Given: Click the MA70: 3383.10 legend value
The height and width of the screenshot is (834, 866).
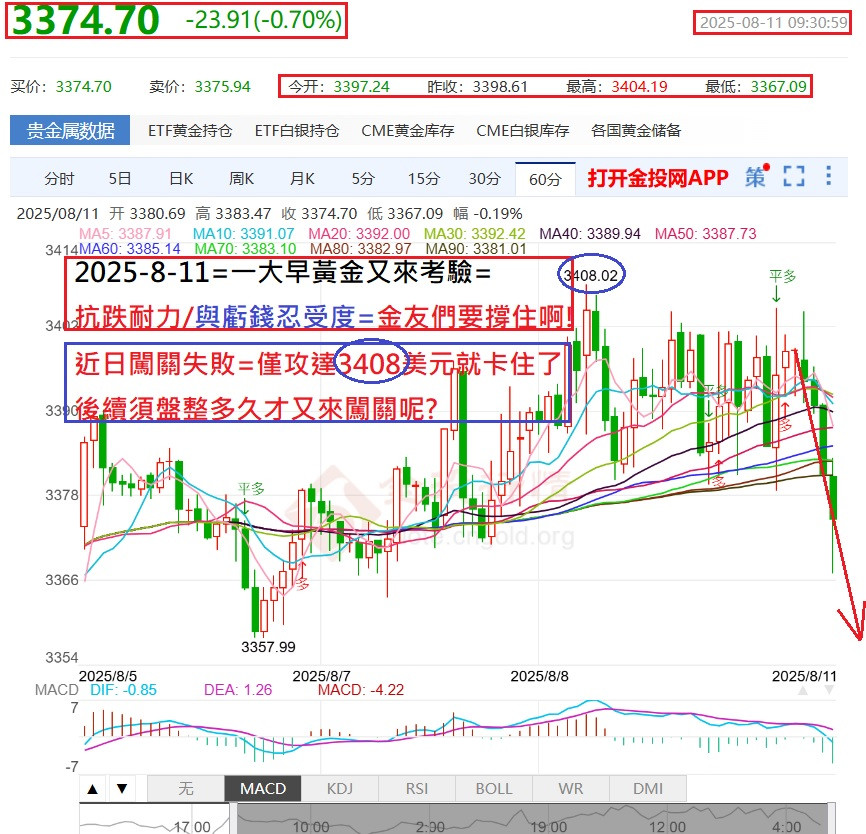Looking at the screenshot, I should point(245,249).
